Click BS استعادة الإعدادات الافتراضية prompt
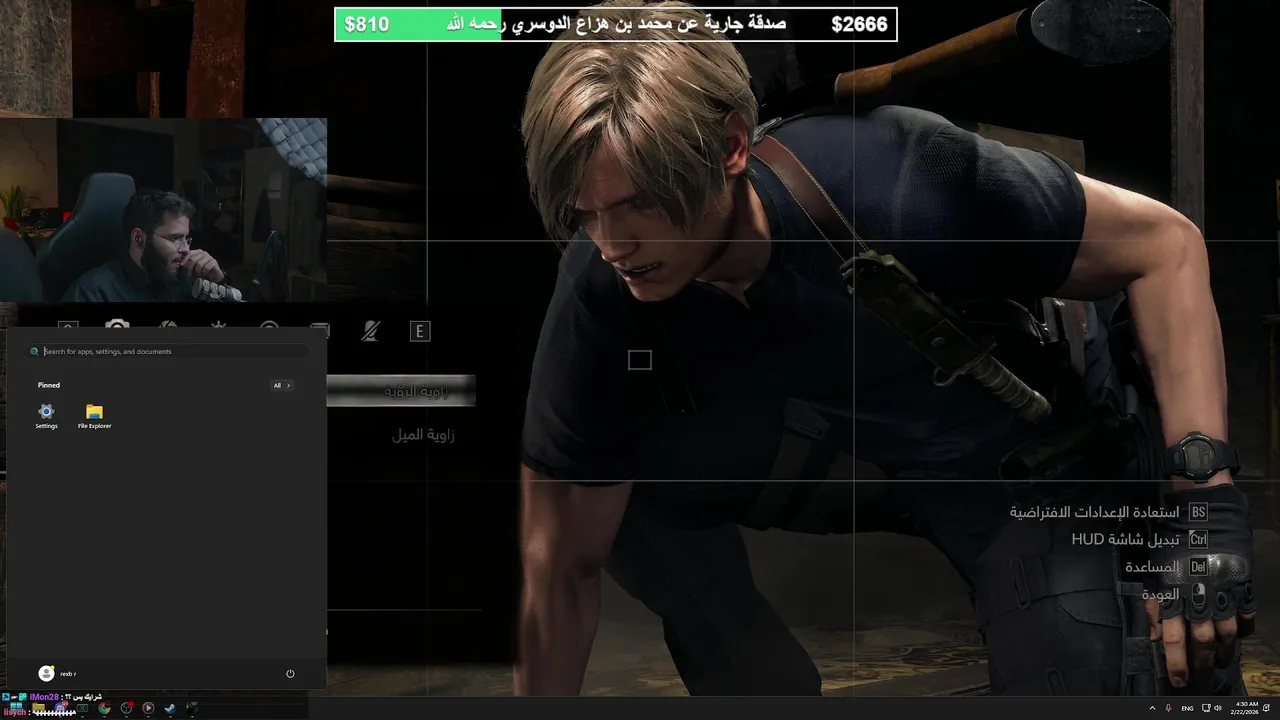 (x=1108, y=512)
